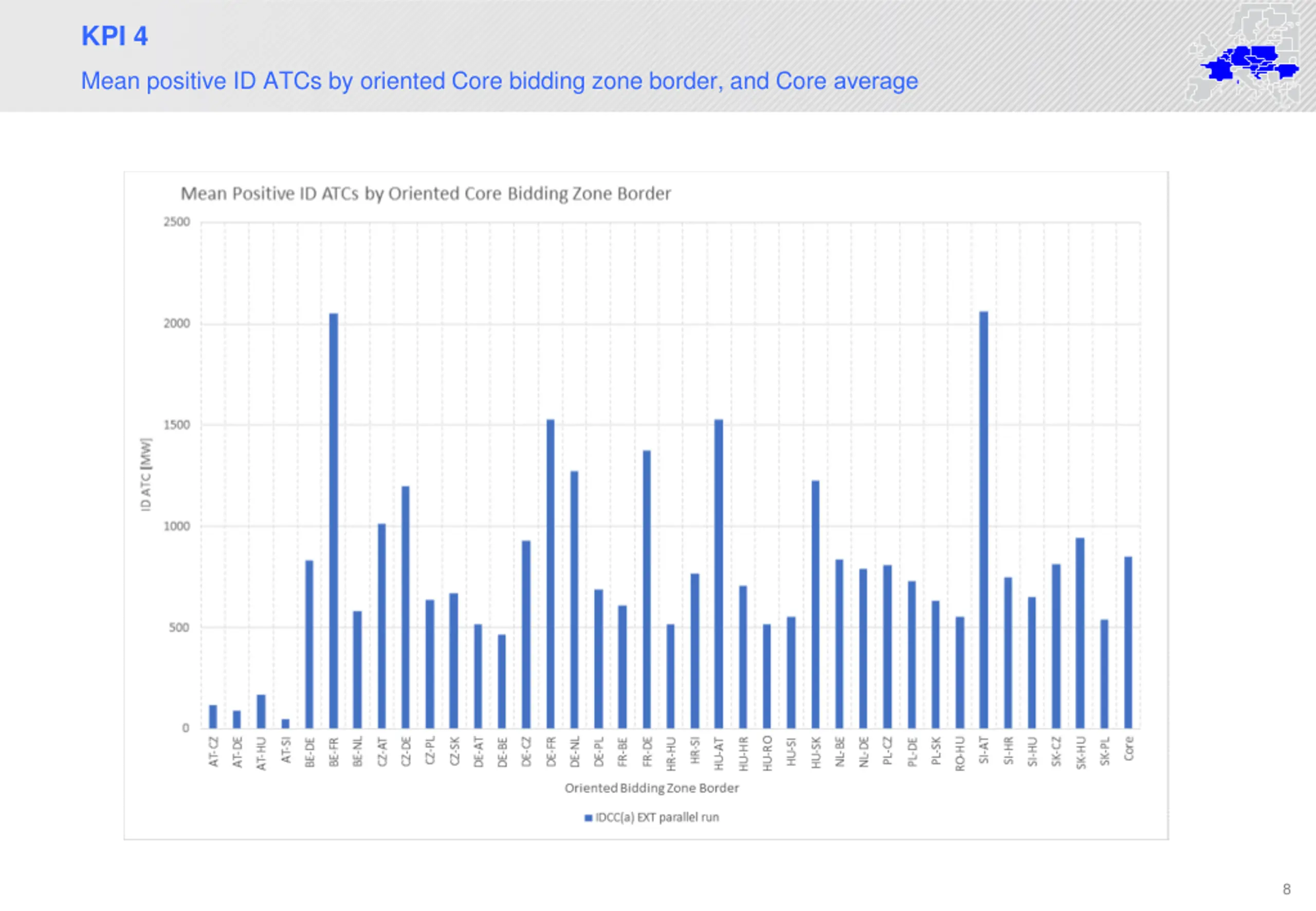The height and width of the screenshot is (911, 1316).
Task: Select the chart title text
Action: (x=426, y=194)
